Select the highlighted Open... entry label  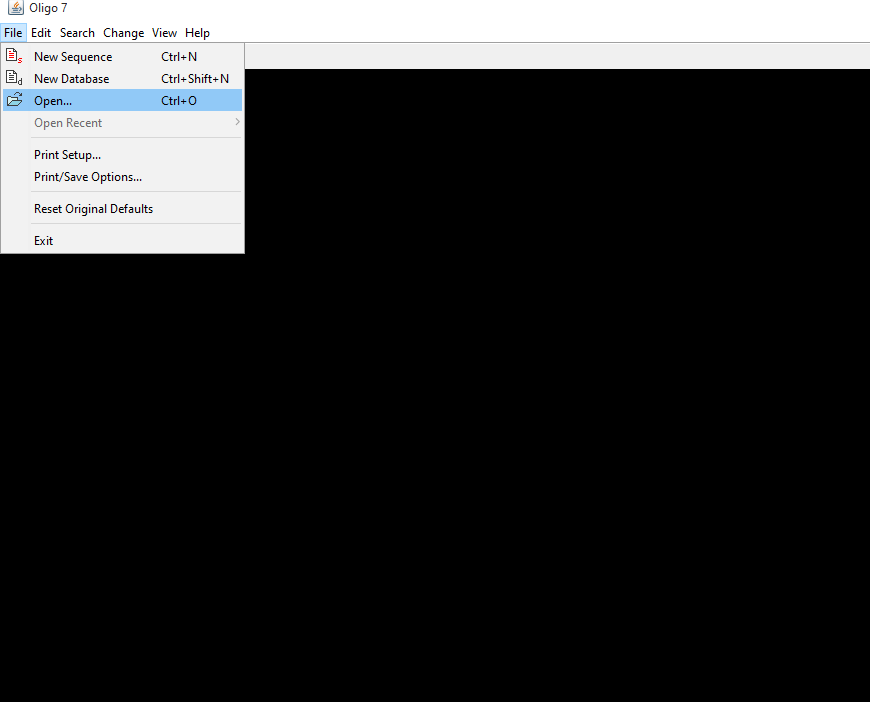53,101
